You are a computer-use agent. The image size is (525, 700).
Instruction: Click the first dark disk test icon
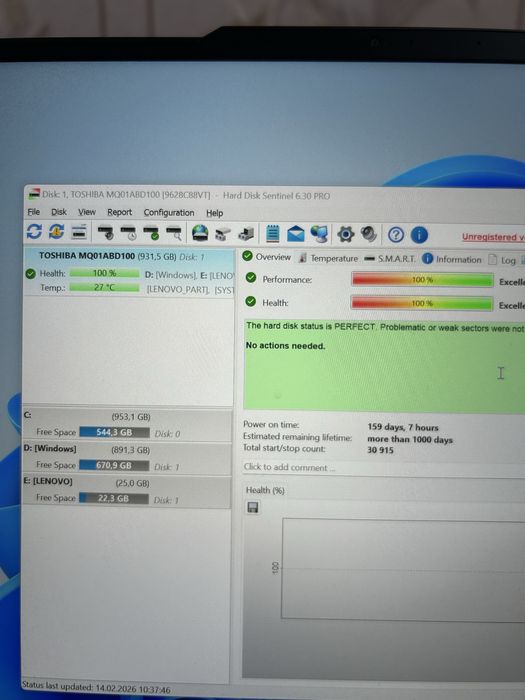coord(106,232)
